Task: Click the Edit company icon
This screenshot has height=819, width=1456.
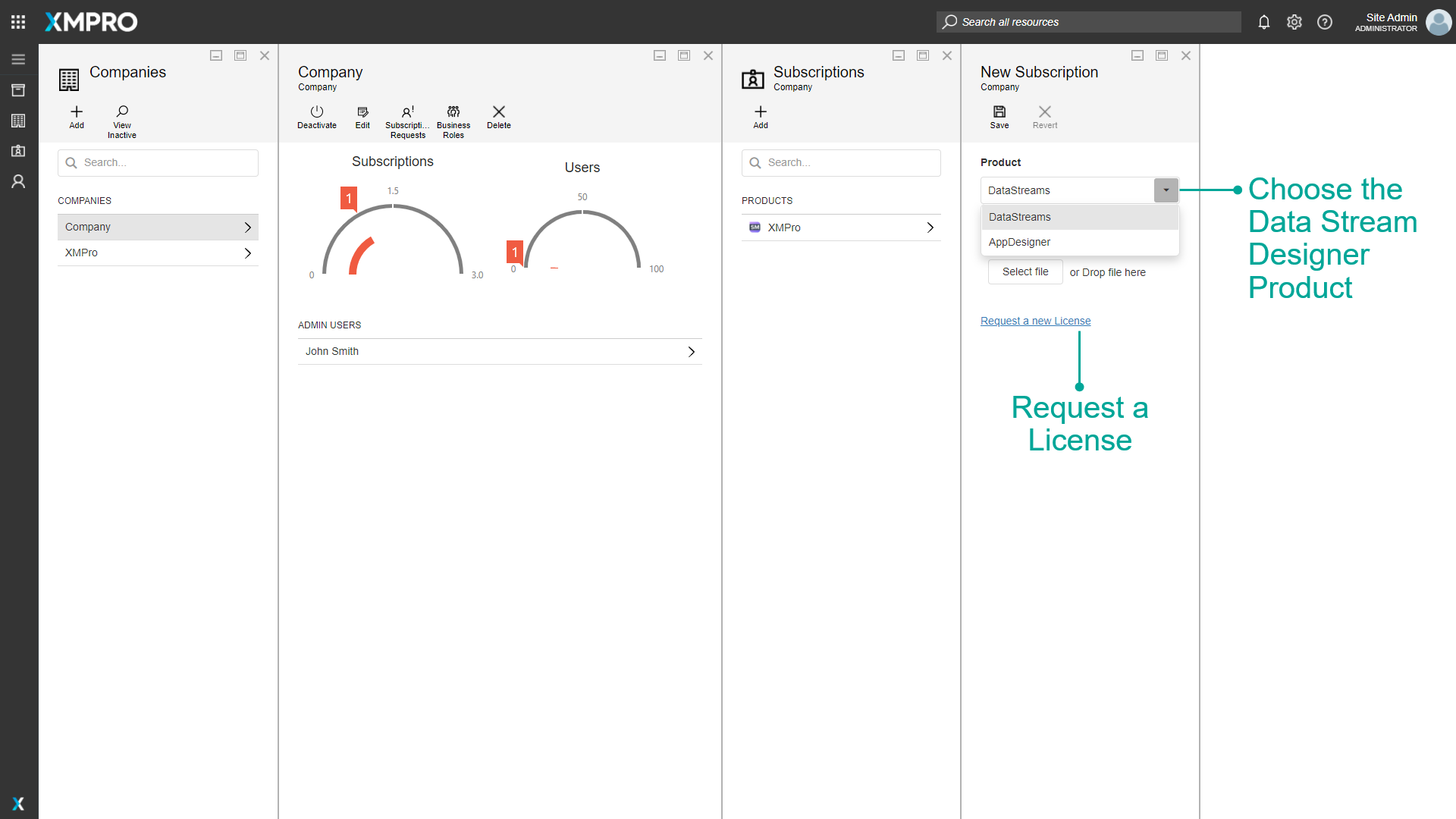Action: point(362,112)
